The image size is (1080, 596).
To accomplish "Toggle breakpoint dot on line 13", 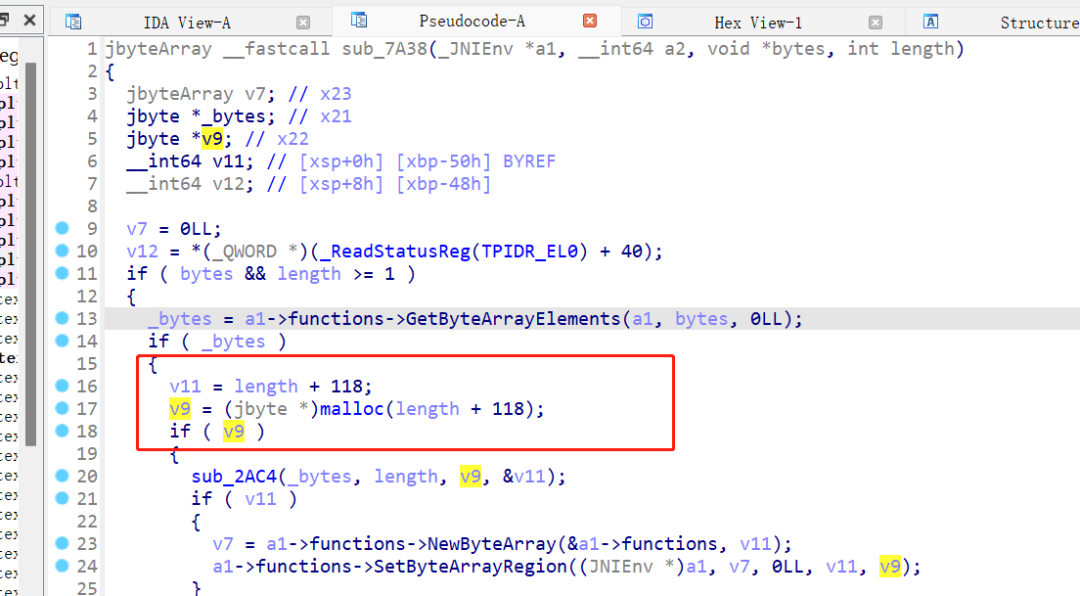I will [62, 318].
